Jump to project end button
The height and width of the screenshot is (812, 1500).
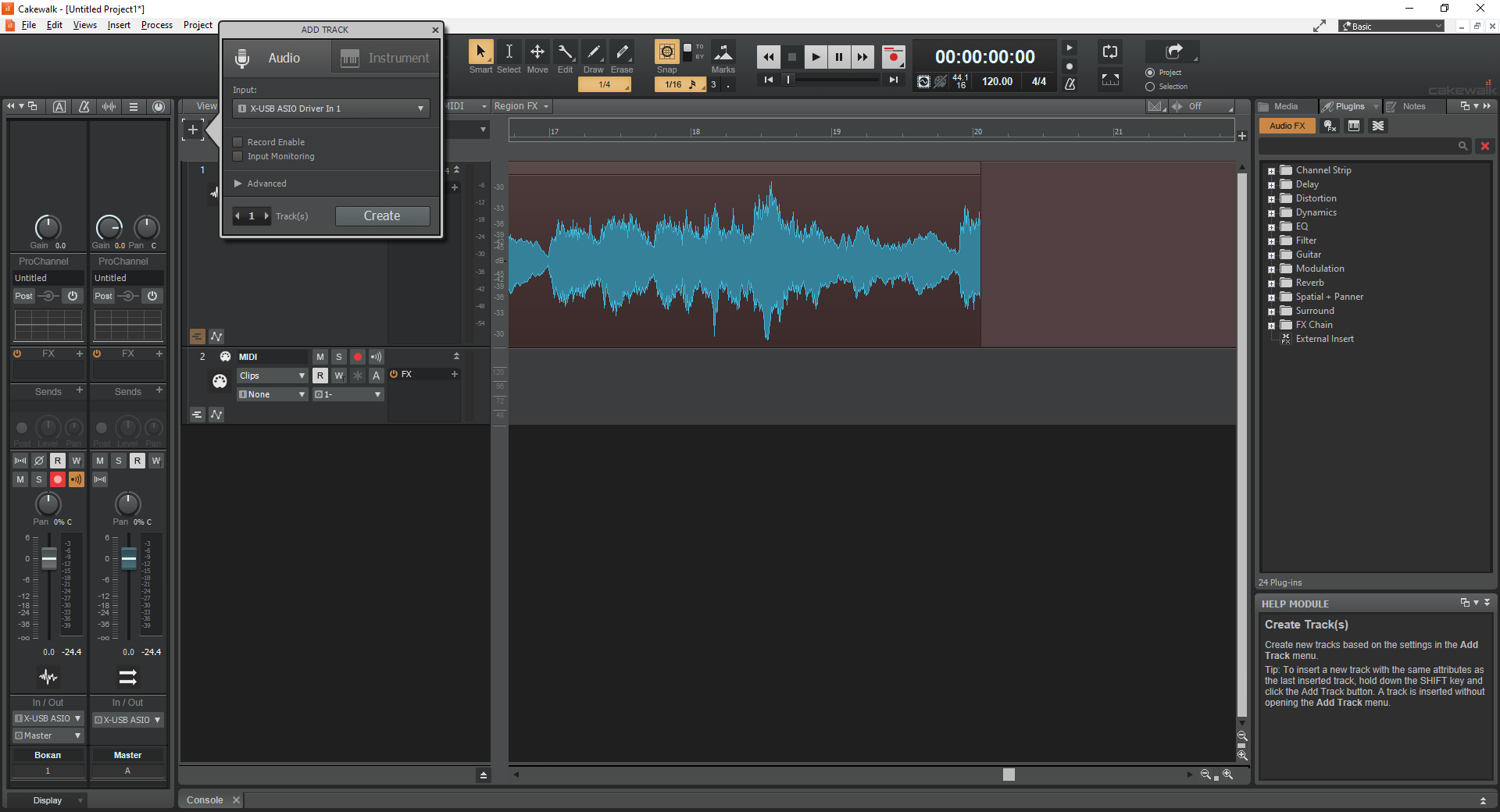[x=893, y=80]
